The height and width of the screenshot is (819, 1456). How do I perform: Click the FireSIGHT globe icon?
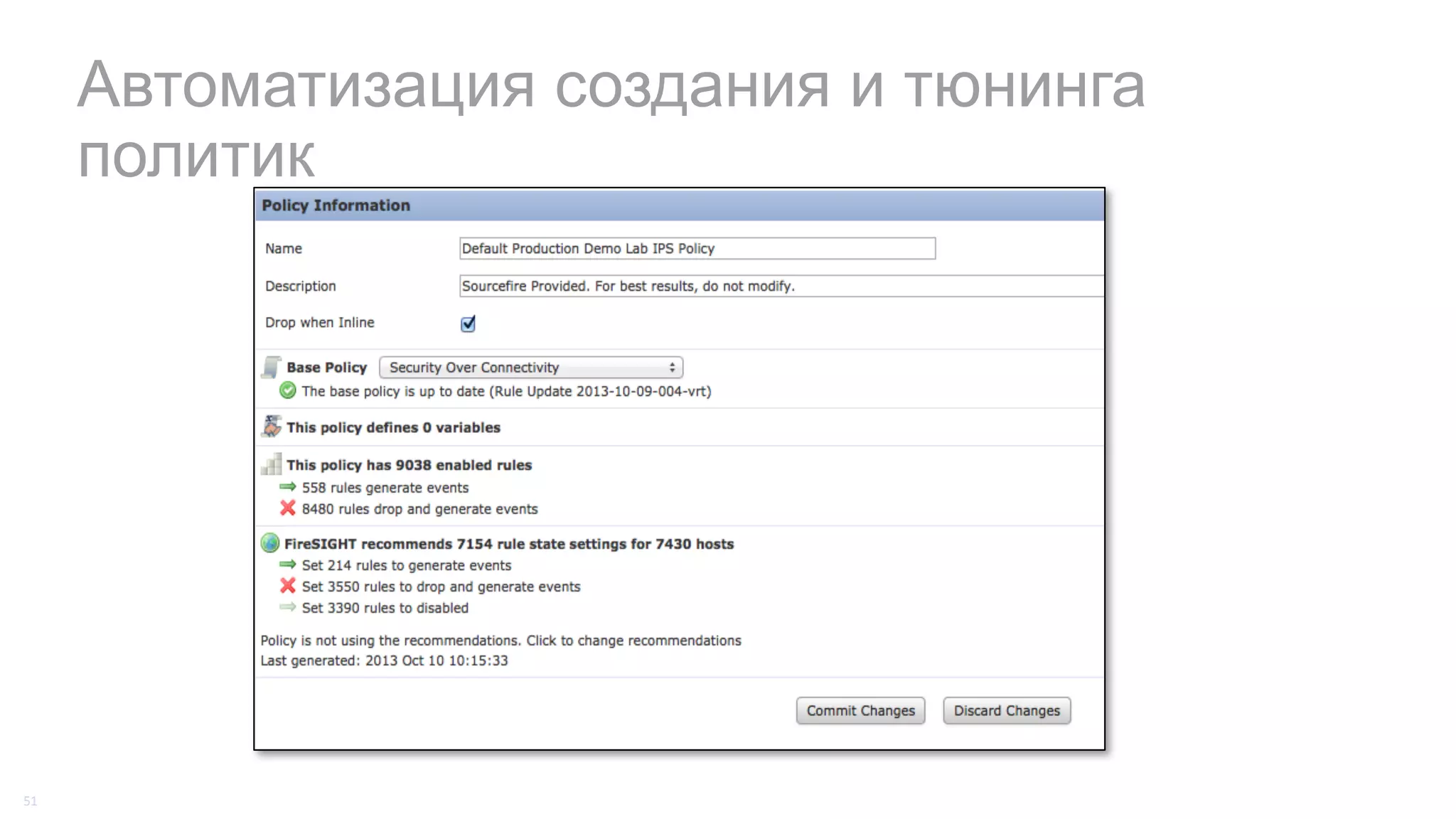pos(270,543)
